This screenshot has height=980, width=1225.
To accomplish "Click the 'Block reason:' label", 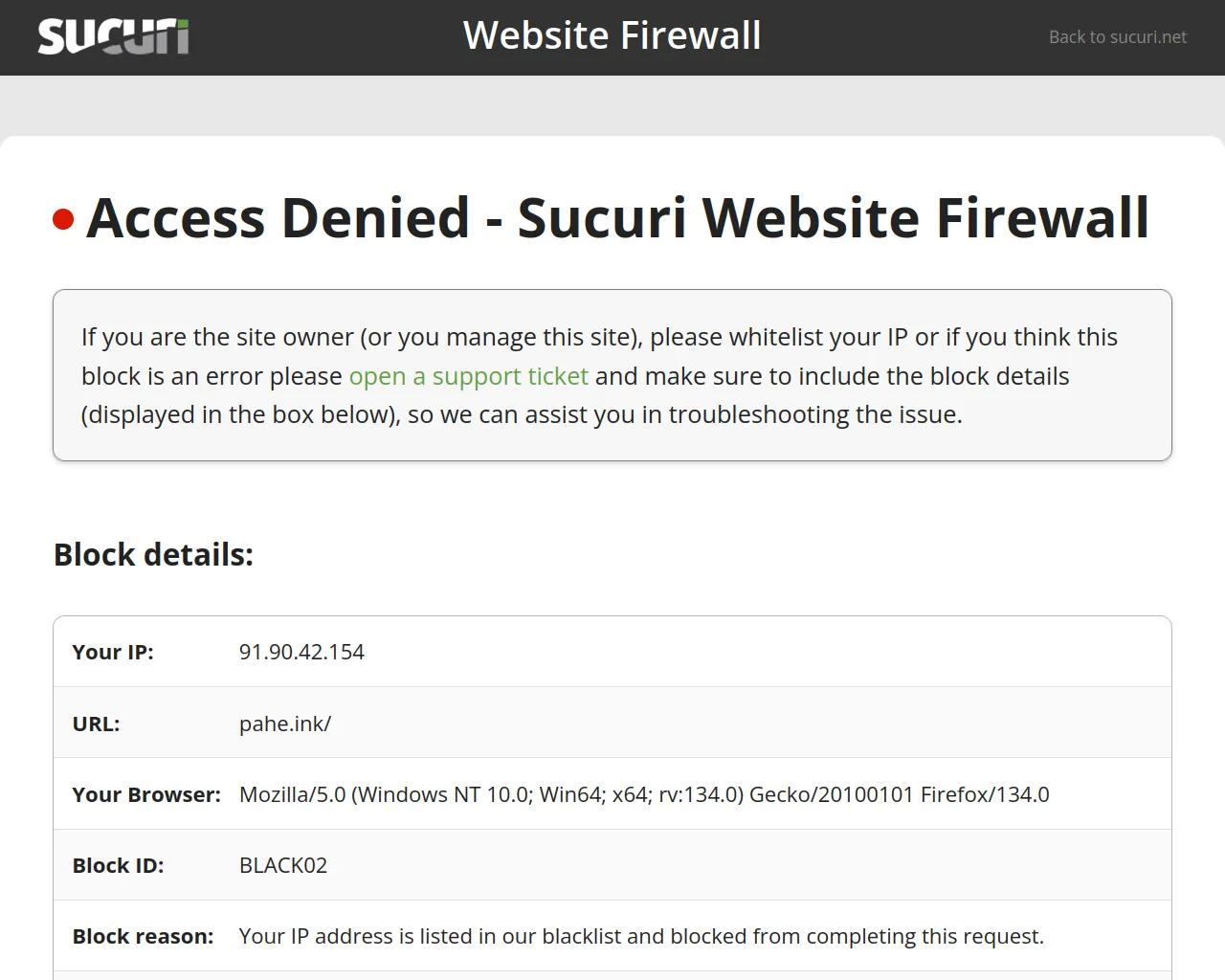I will click(143, 936).
